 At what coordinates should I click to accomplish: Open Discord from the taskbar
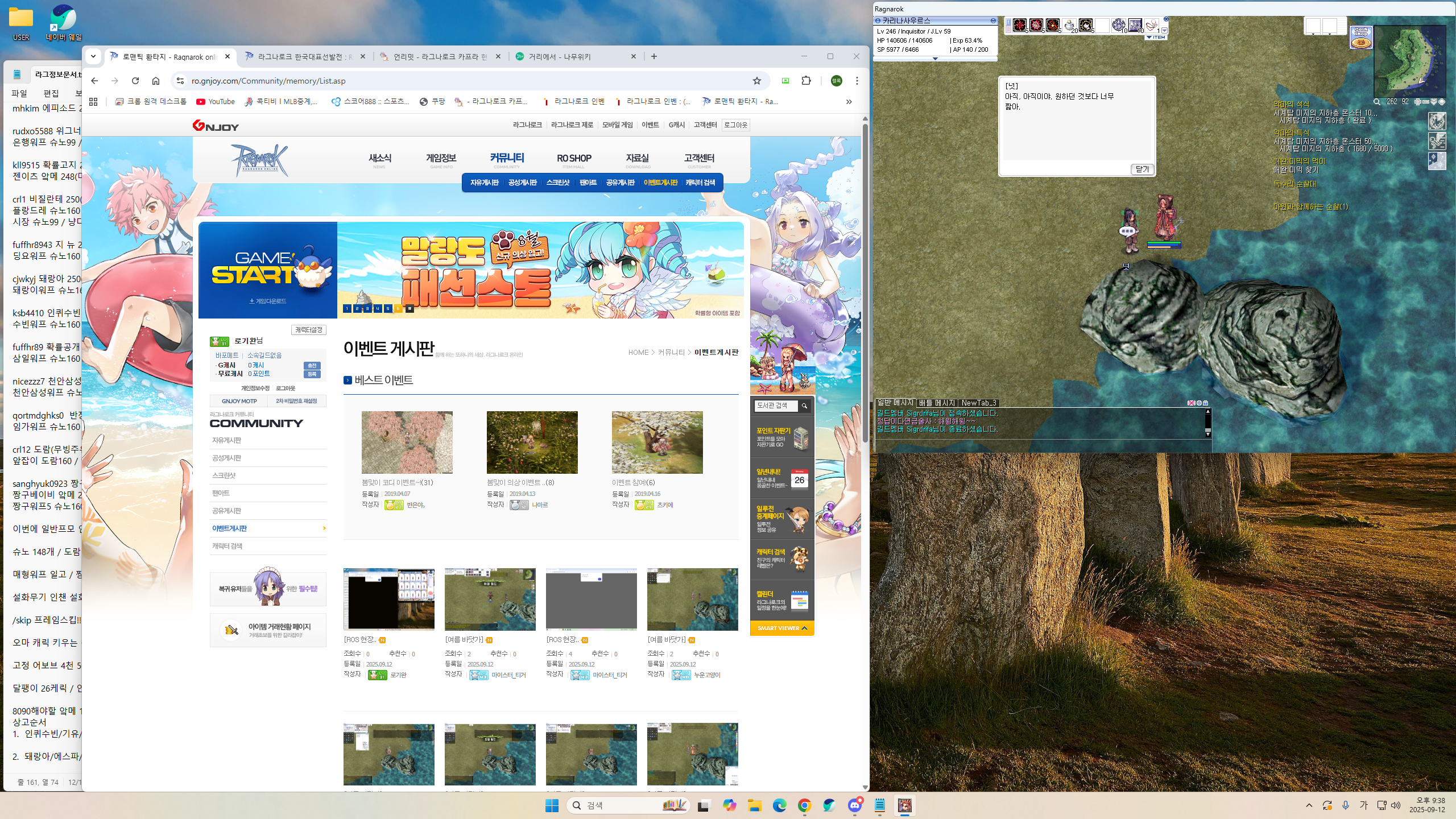point(855,805)
